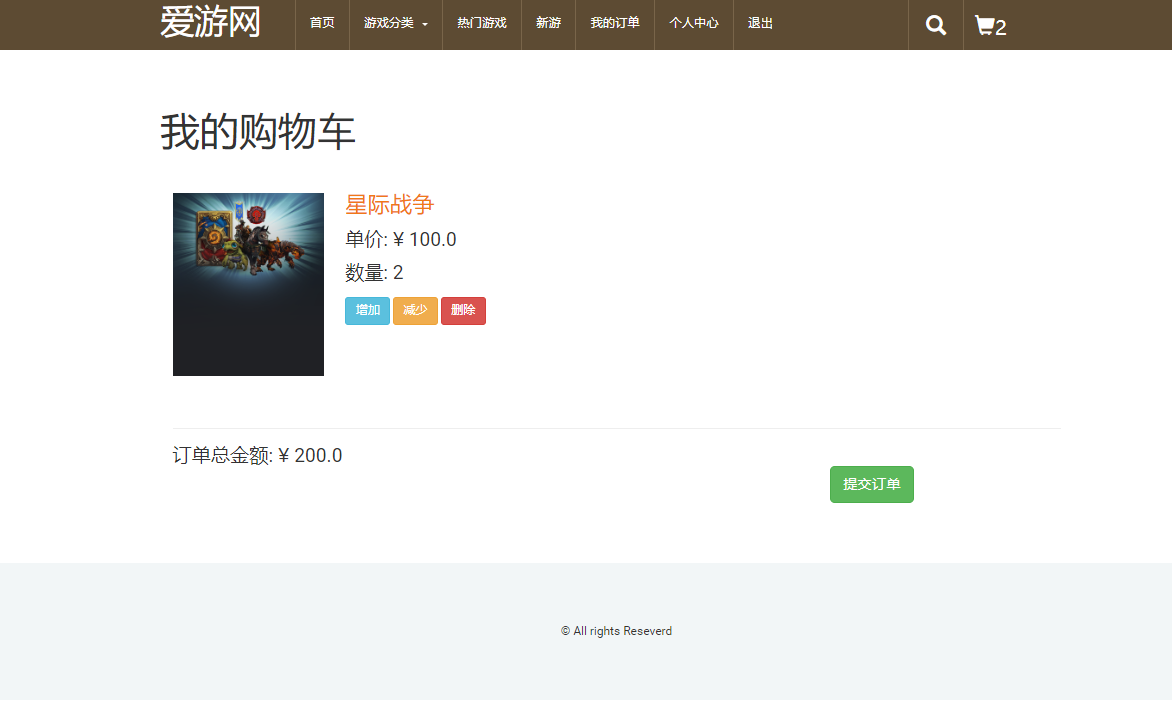View 我的订单 from the navbar
Screen dimensions: 1172x723
(x=615, y=23)
